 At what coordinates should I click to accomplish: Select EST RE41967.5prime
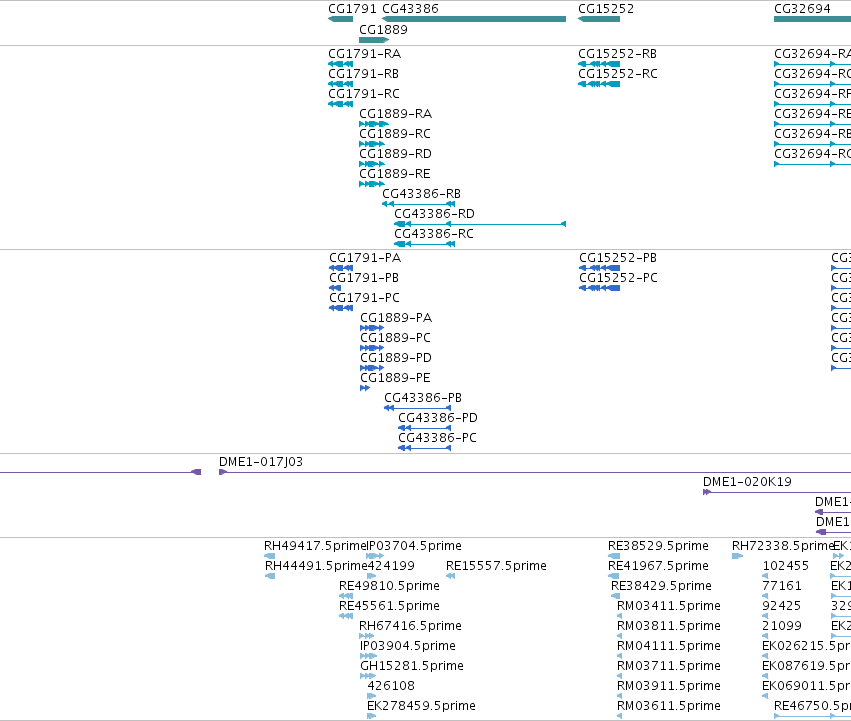tap(658, 566)
